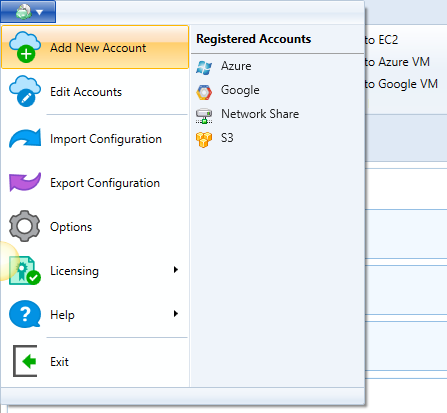Open the application menu dropdown button
Viewport: 447px width, 413px height.
28,12
